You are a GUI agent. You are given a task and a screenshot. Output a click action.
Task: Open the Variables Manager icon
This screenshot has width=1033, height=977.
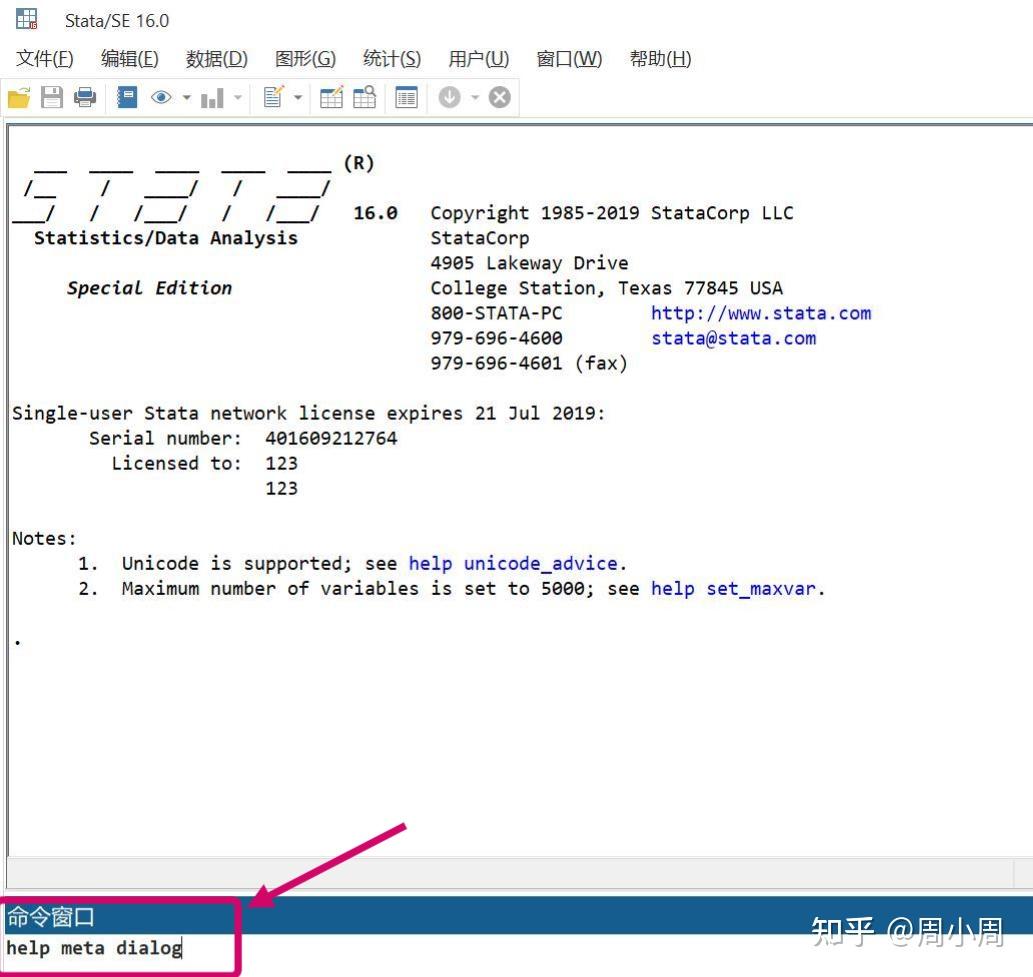(406, 98)
